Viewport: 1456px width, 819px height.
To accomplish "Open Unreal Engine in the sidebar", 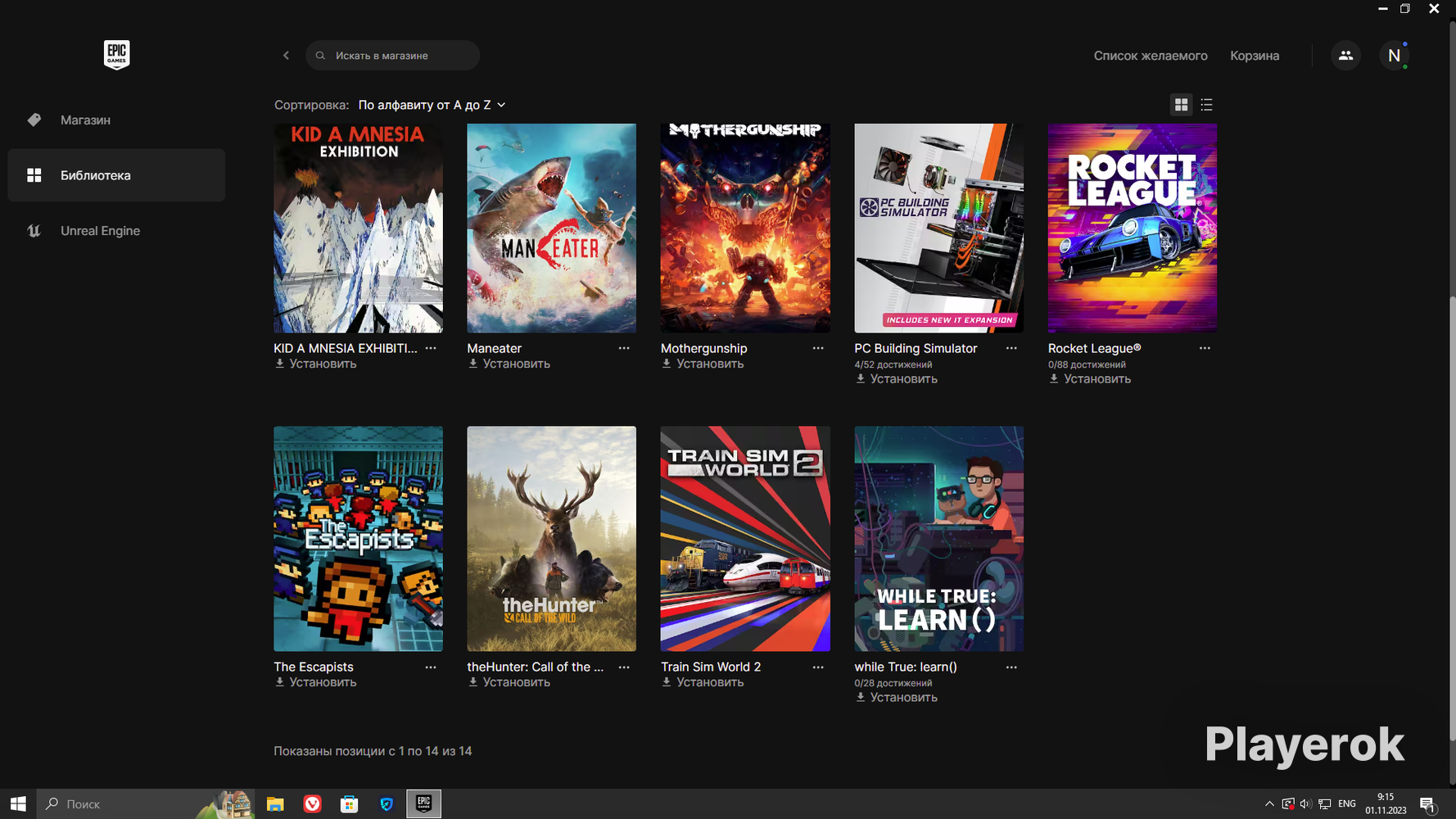I will coord(116,231).
